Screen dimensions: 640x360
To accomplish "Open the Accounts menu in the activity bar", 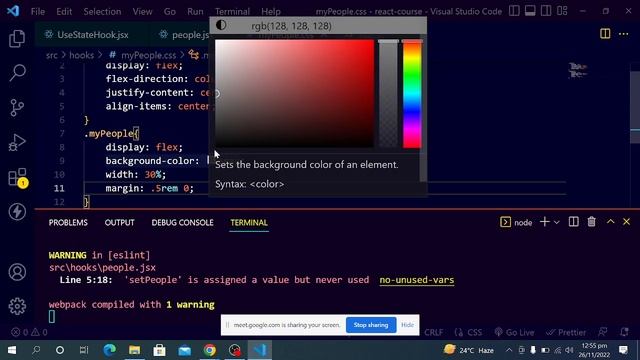I will [x=17, y=272].
